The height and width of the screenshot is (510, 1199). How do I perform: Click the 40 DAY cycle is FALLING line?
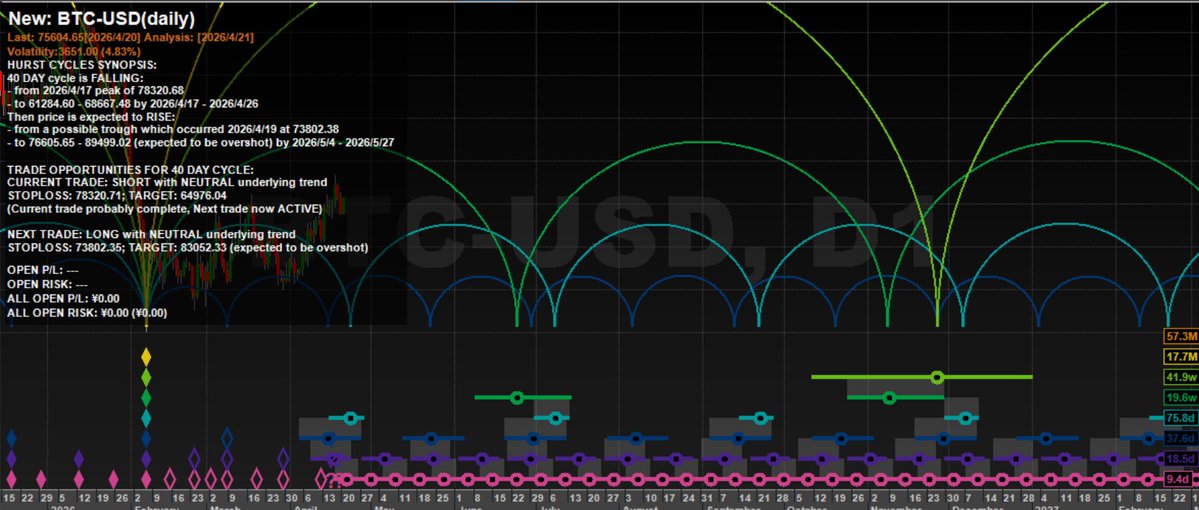click(x=75, y=79)
